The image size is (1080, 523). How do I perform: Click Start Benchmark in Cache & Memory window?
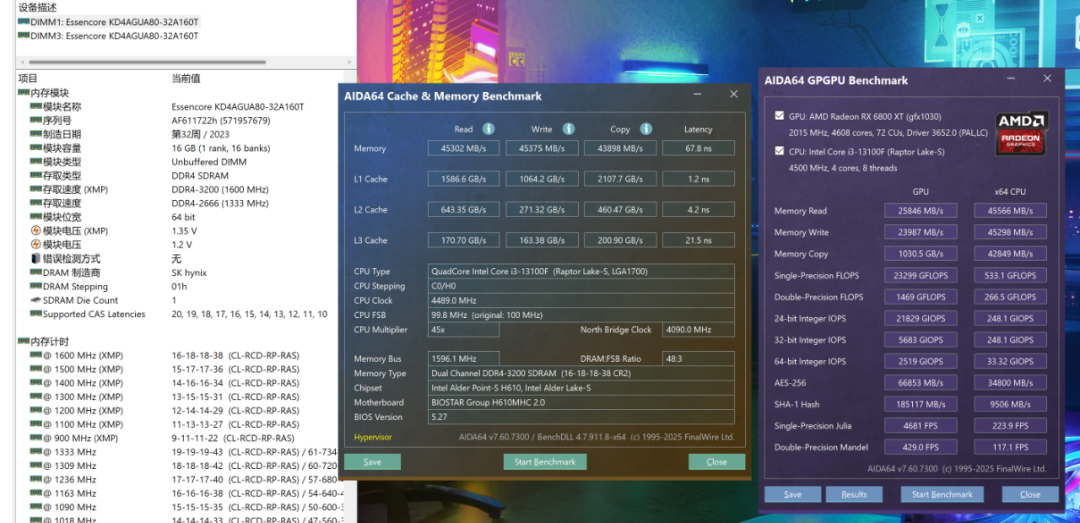(545, 462)
